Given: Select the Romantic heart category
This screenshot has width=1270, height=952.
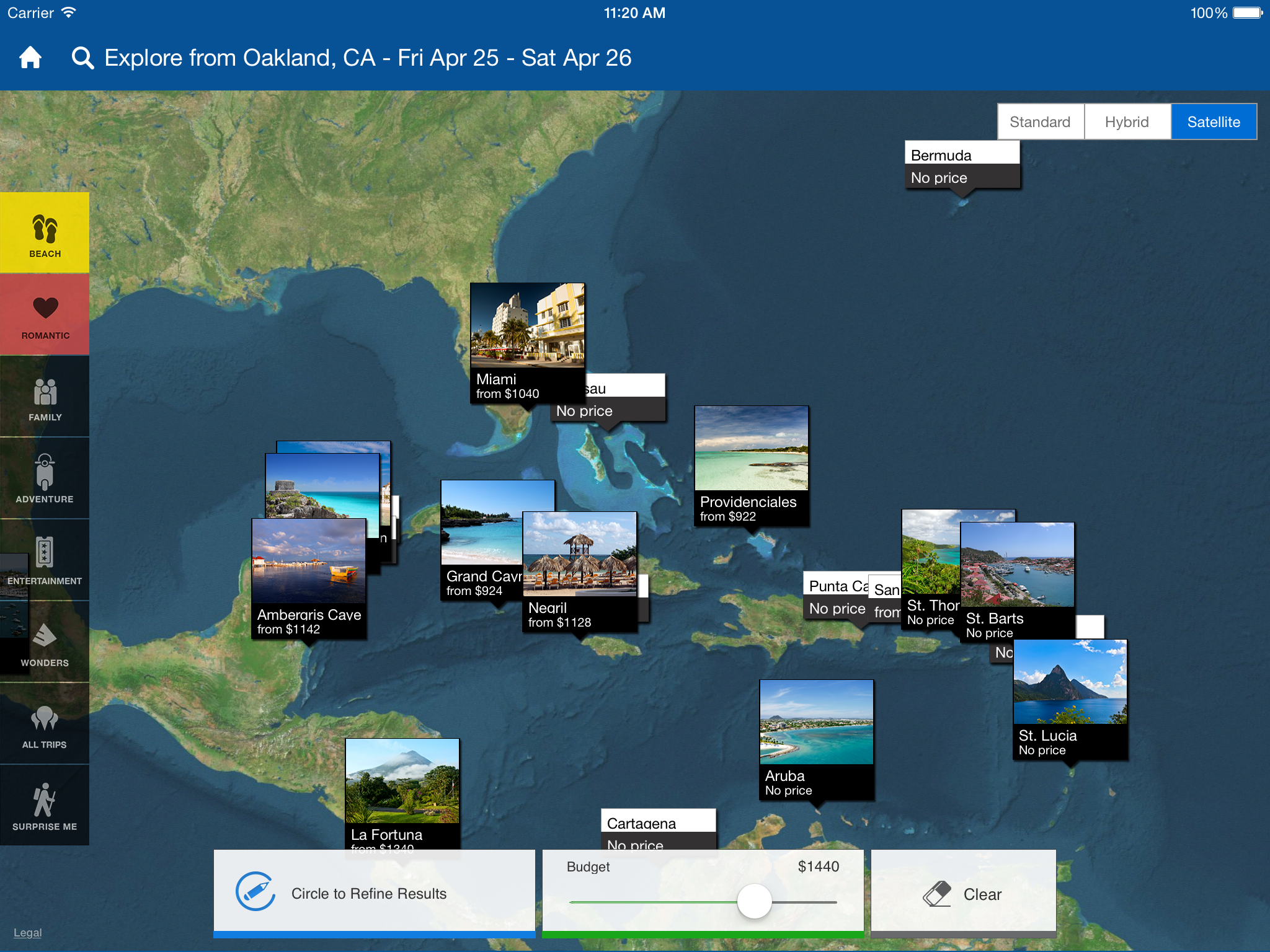Looking at the screenshot, I should [45, 315].
